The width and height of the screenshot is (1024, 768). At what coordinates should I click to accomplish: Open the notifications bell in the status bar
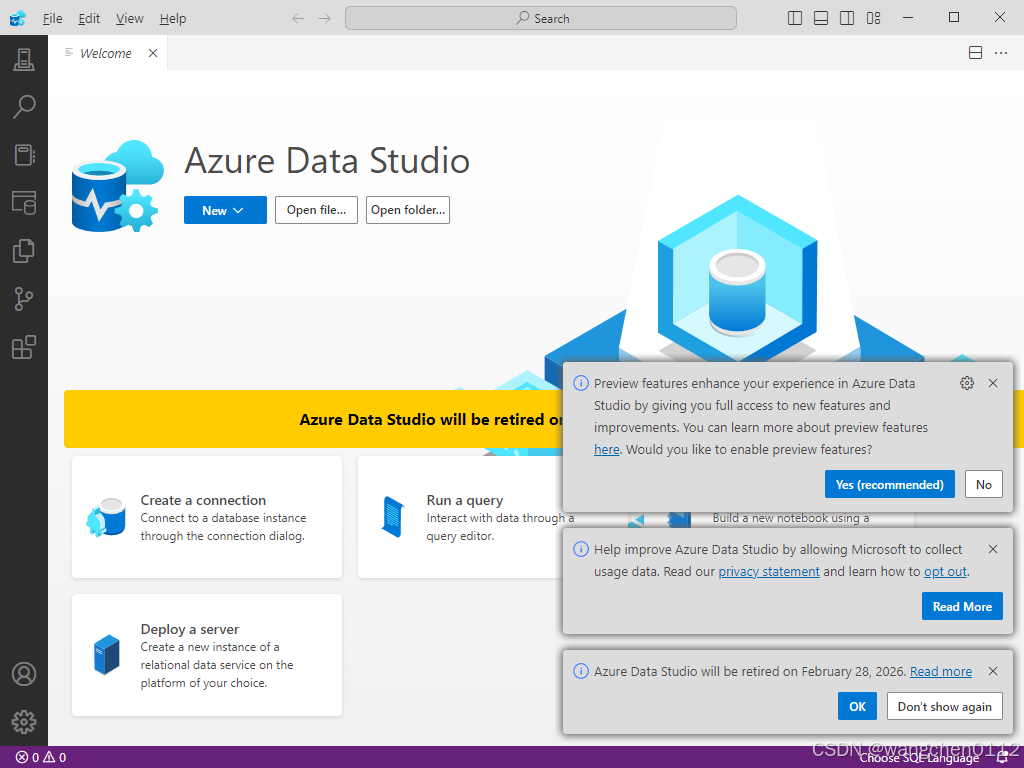coord(1002,758)
